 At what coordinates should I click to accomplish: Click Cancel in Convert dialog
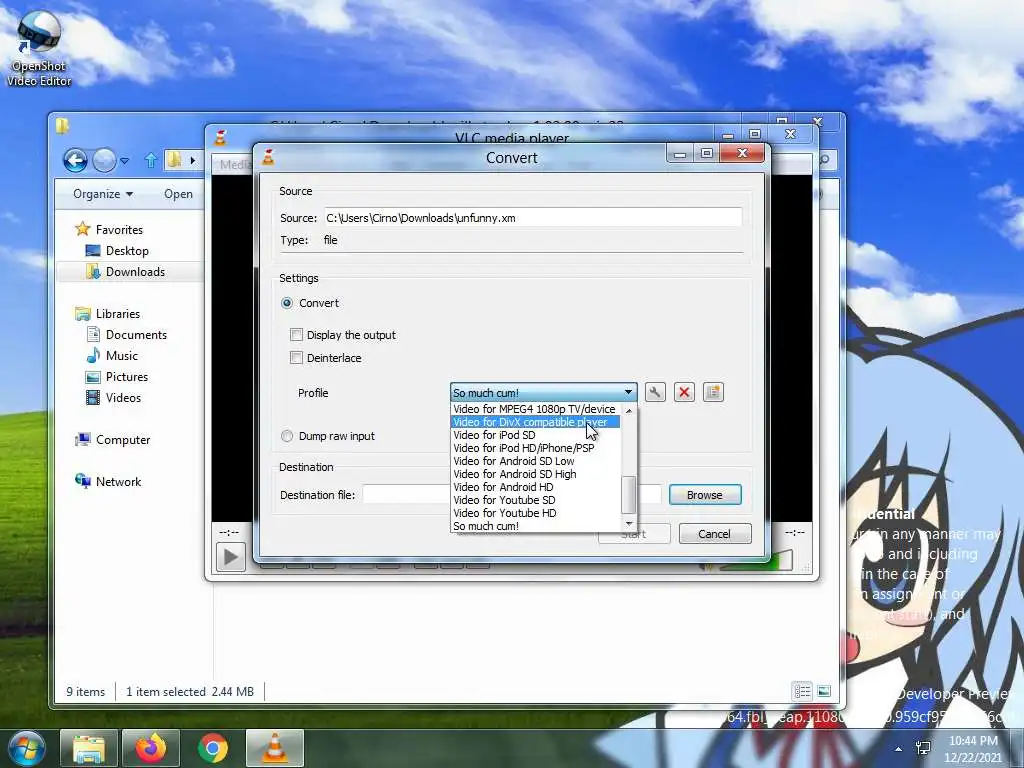[714, 534]
